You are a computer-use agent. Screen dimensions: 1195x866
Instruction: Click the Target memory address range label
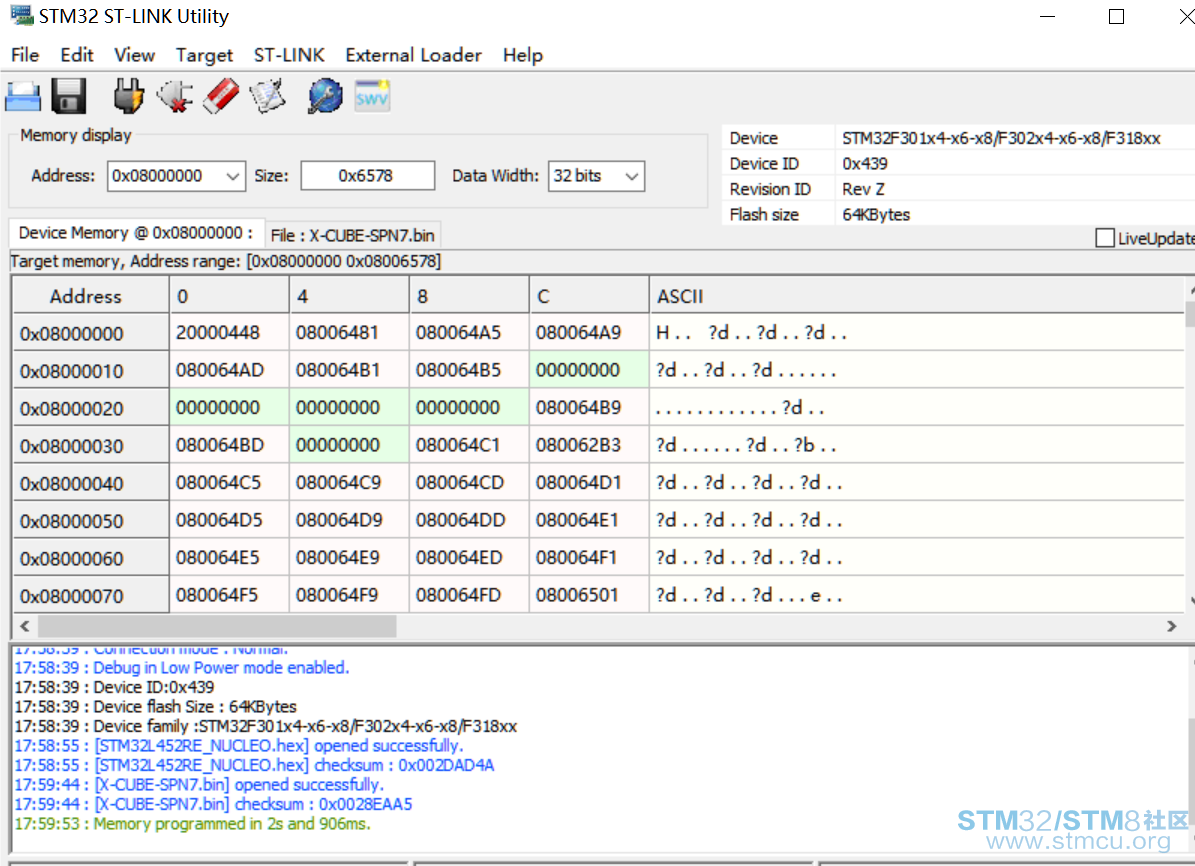(226, 261)
